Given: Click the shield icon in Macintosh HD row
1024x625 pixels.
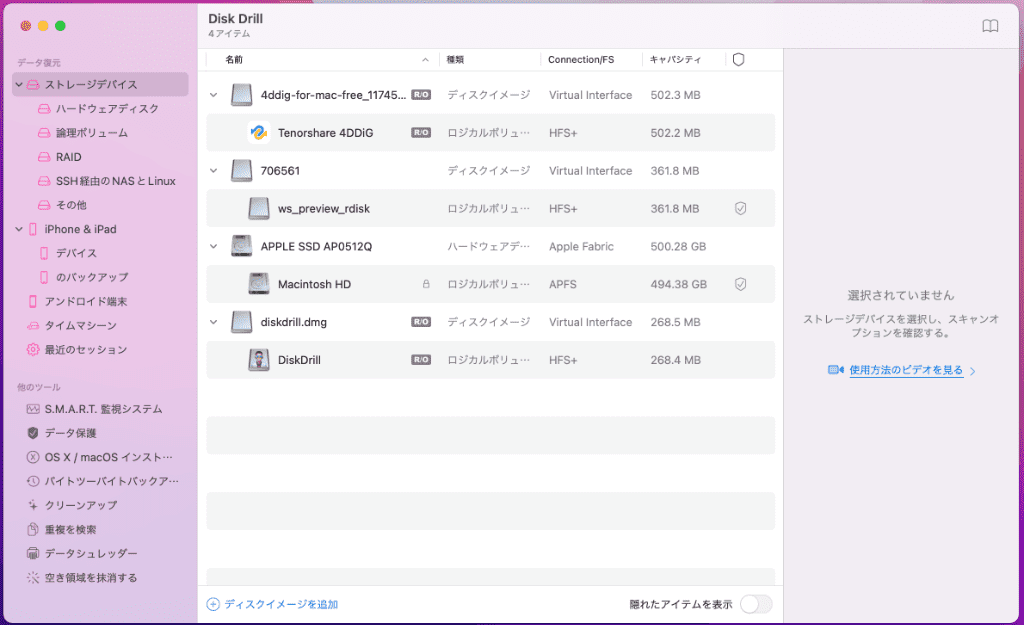Looking at the screenshot, I should 741,284.
